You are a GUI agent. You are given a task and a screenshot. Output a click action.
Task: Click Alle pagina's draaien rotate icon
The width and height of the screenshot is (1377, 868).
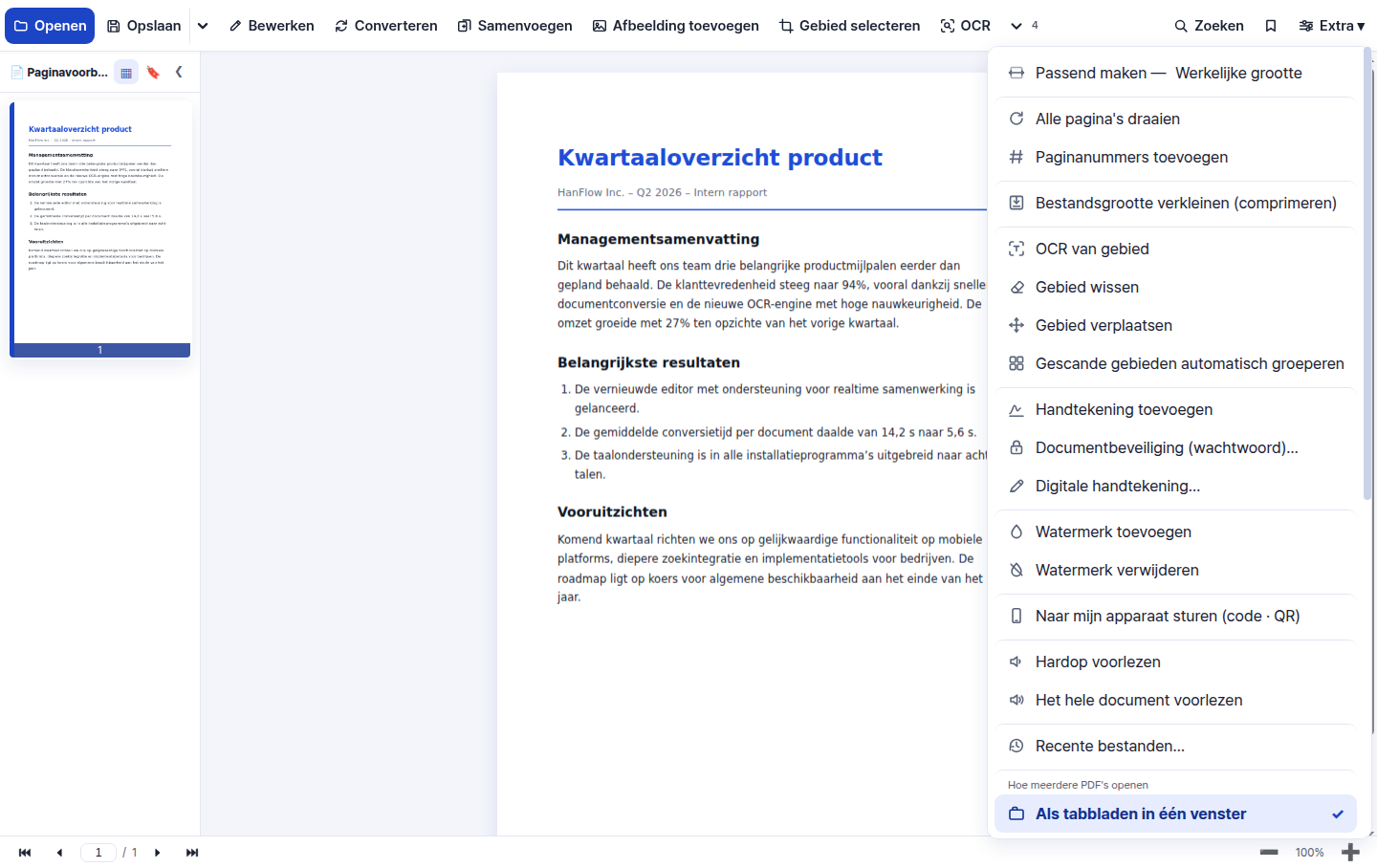click(1016, 119)
